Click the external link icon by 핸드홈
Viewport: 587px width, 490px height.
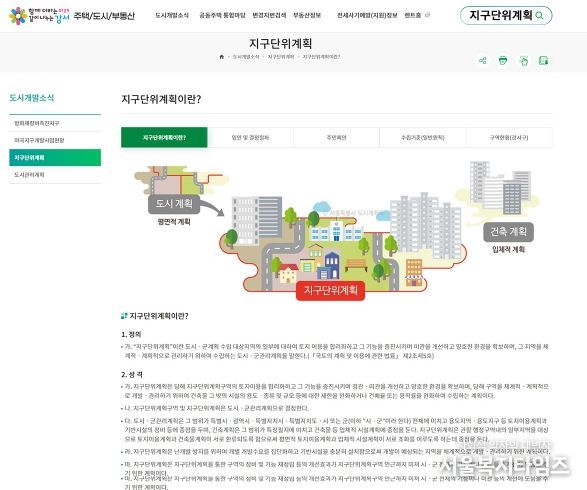point(428,15)
